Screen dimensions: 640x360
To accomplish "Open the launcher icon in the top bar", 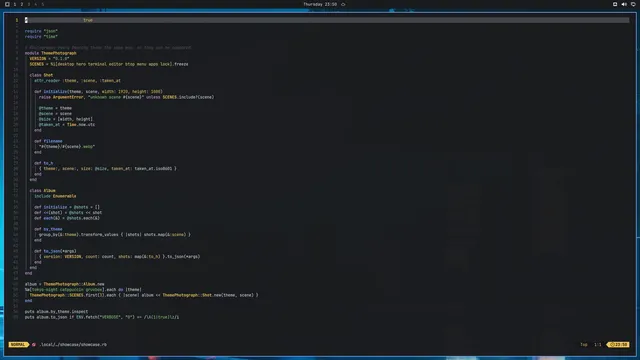I will coord(7,4).
